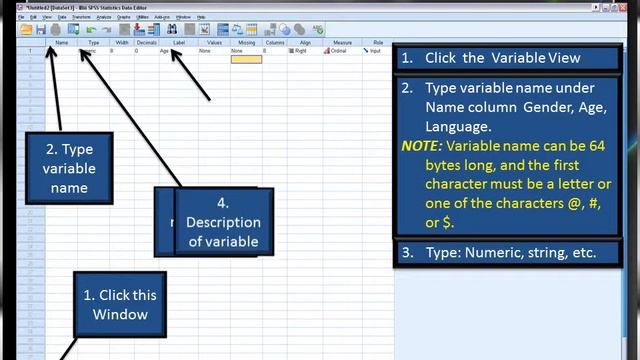Image resolution: width=640 pixels, height=360 pixels.
Task: Click the Decimals cell showing 0
Action: point(147,51)
